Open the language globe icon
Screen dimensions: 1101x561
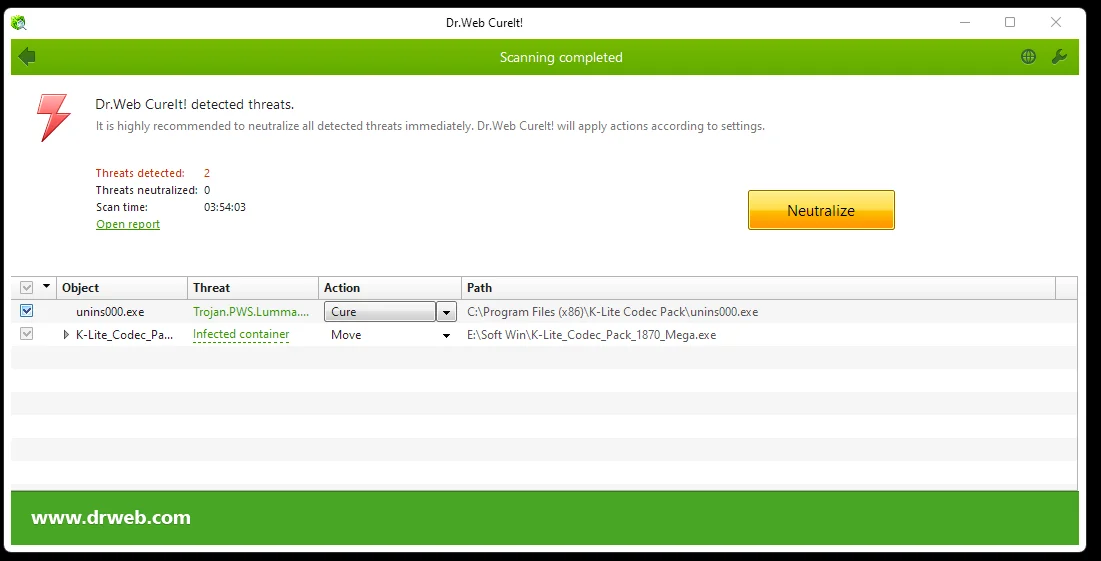click(x=1028, y=57)
